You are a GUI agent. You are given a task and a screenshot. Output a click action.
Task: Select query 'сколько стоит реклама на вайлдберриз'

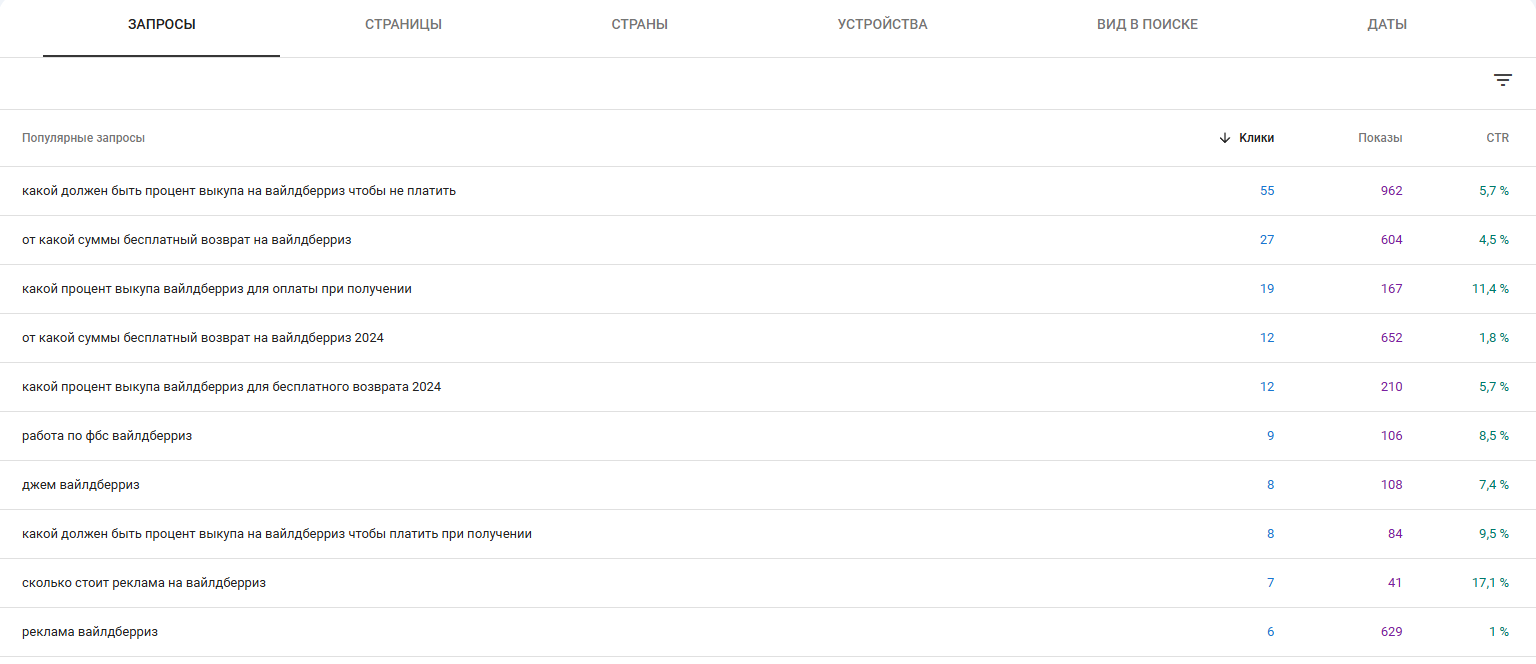(x=144, y=583)
